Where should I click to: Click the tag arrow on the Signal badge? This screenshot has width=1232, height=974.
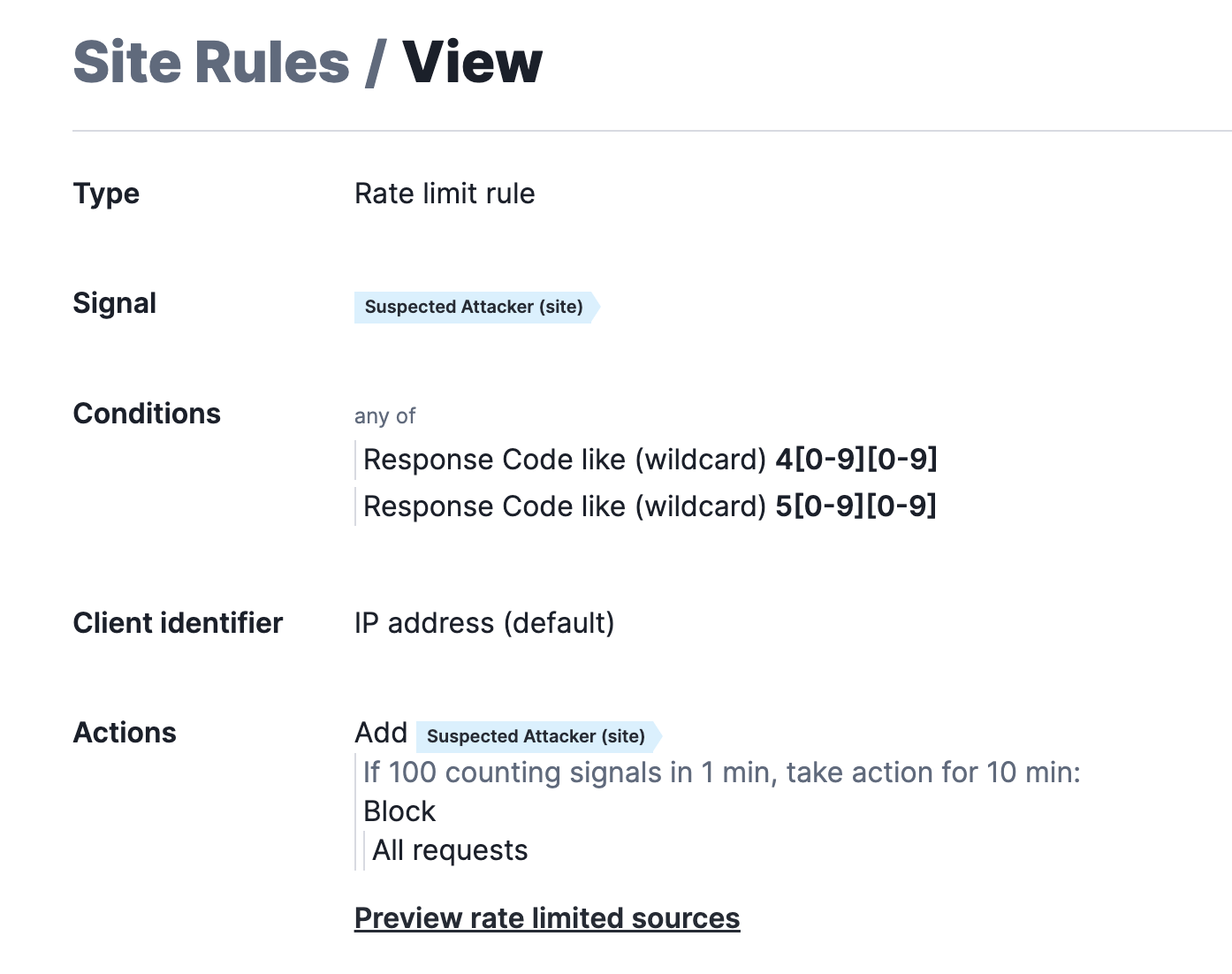pyautogui.click(x=594, y=307)
